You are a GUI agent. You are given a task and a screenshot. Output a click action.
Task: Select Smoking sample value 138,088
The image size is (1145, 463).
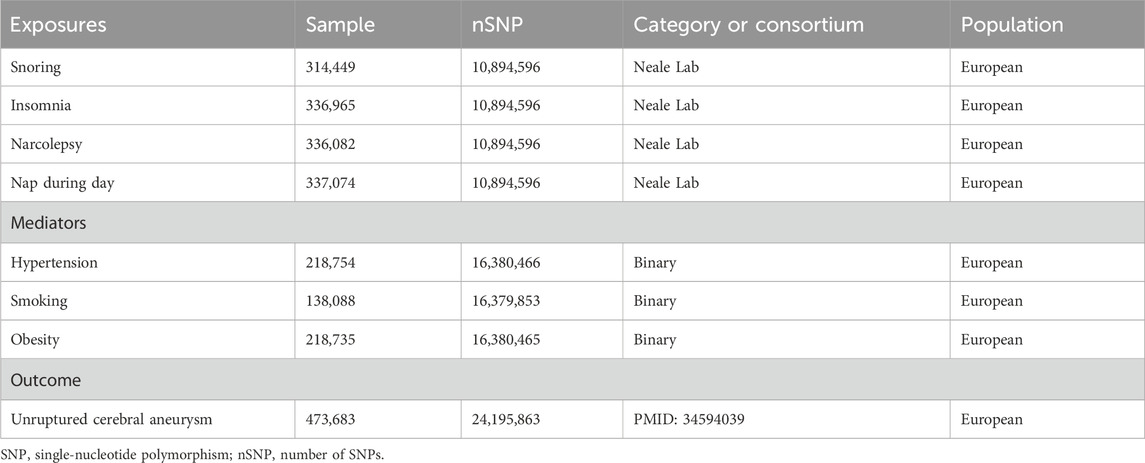[x=330, y=301]
